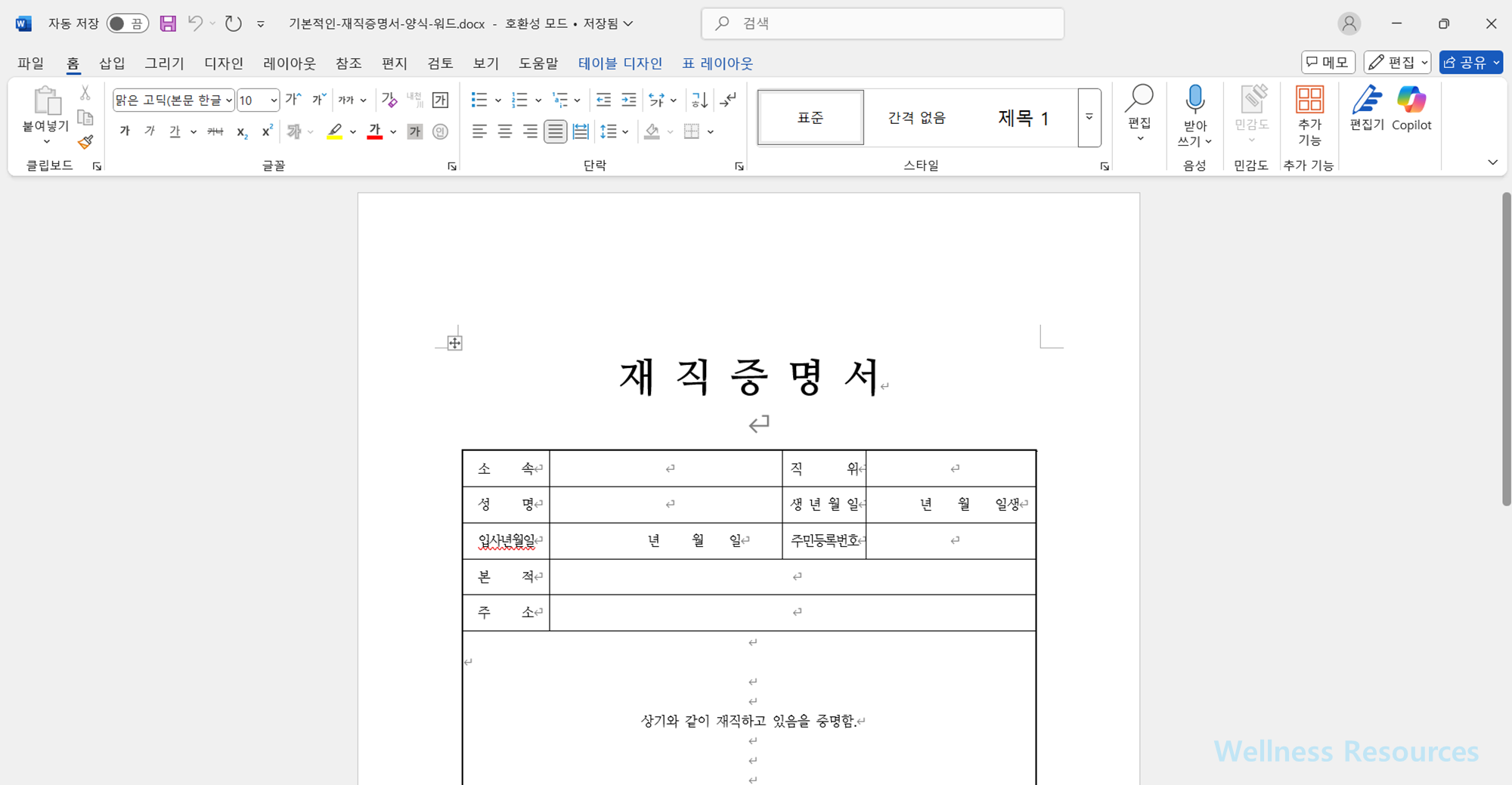Toggle character shading
This screenshot has width=1512, height=785.
tap(414, 131)
